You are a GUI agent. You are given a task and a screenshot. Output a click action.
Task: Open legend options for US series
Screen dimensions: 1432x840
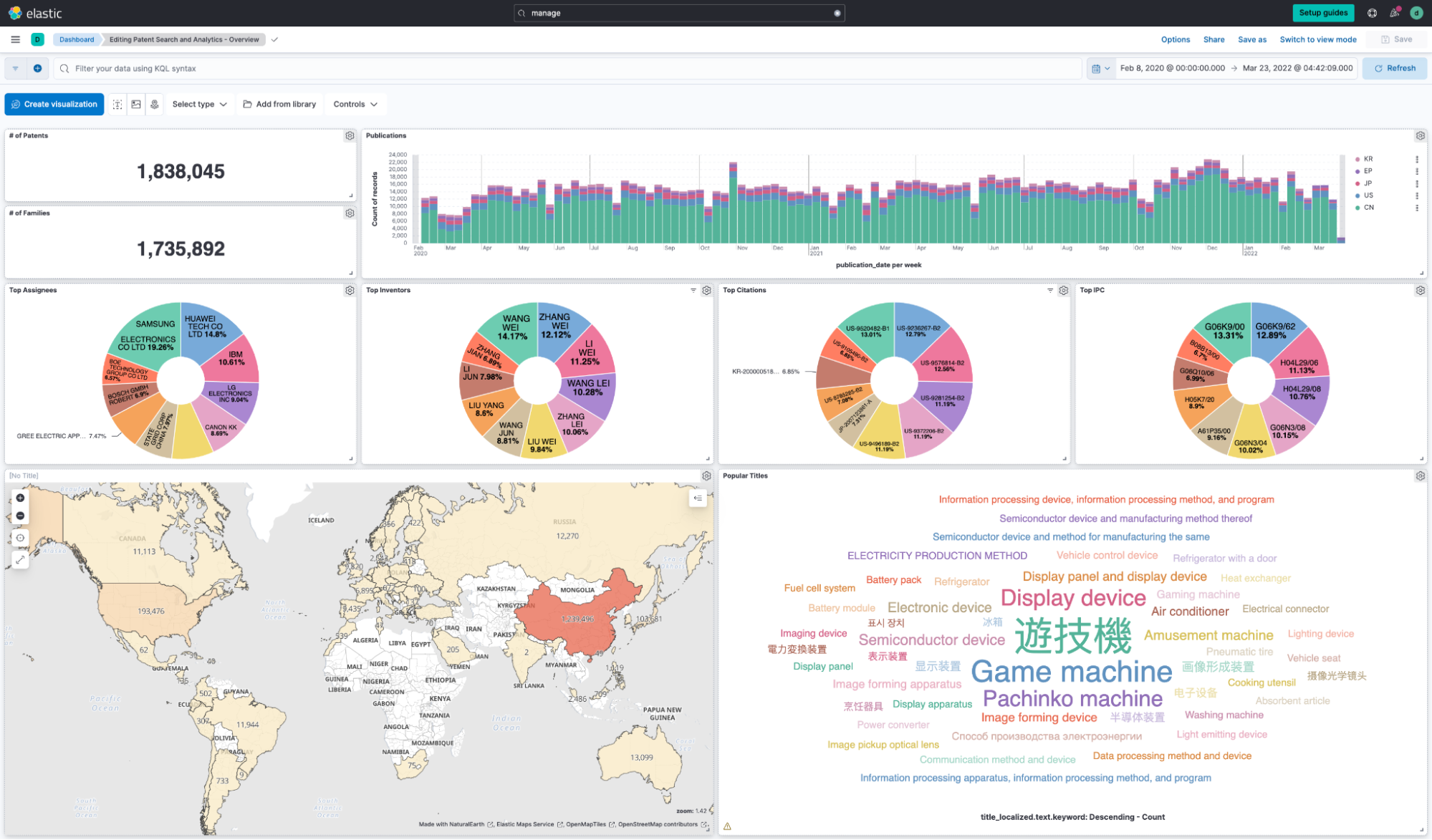coord(1416,195)
